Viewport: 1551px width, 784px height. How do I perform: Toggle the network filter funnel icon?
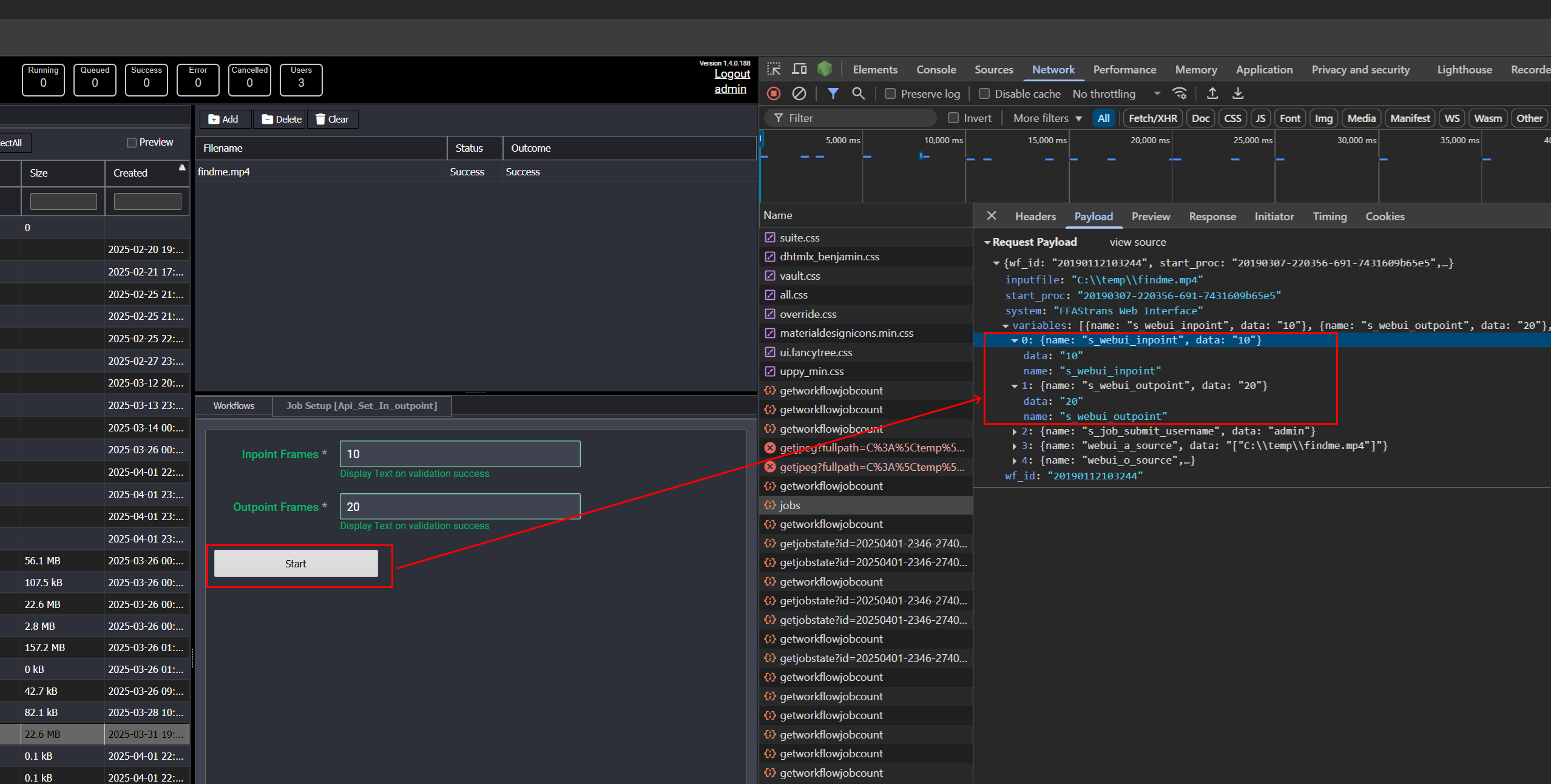833,93
